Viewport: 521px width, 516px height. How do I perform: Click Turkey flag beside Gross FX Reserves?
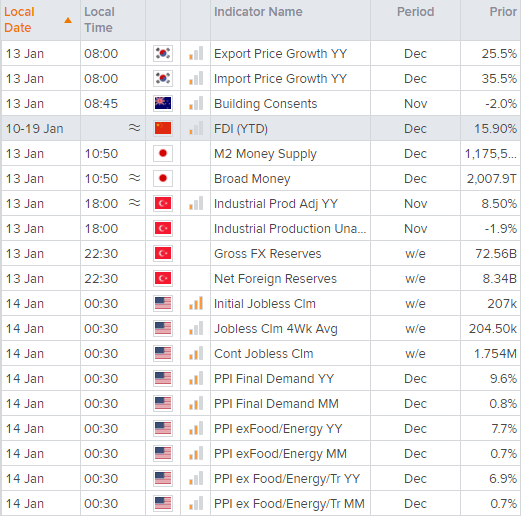163,253
